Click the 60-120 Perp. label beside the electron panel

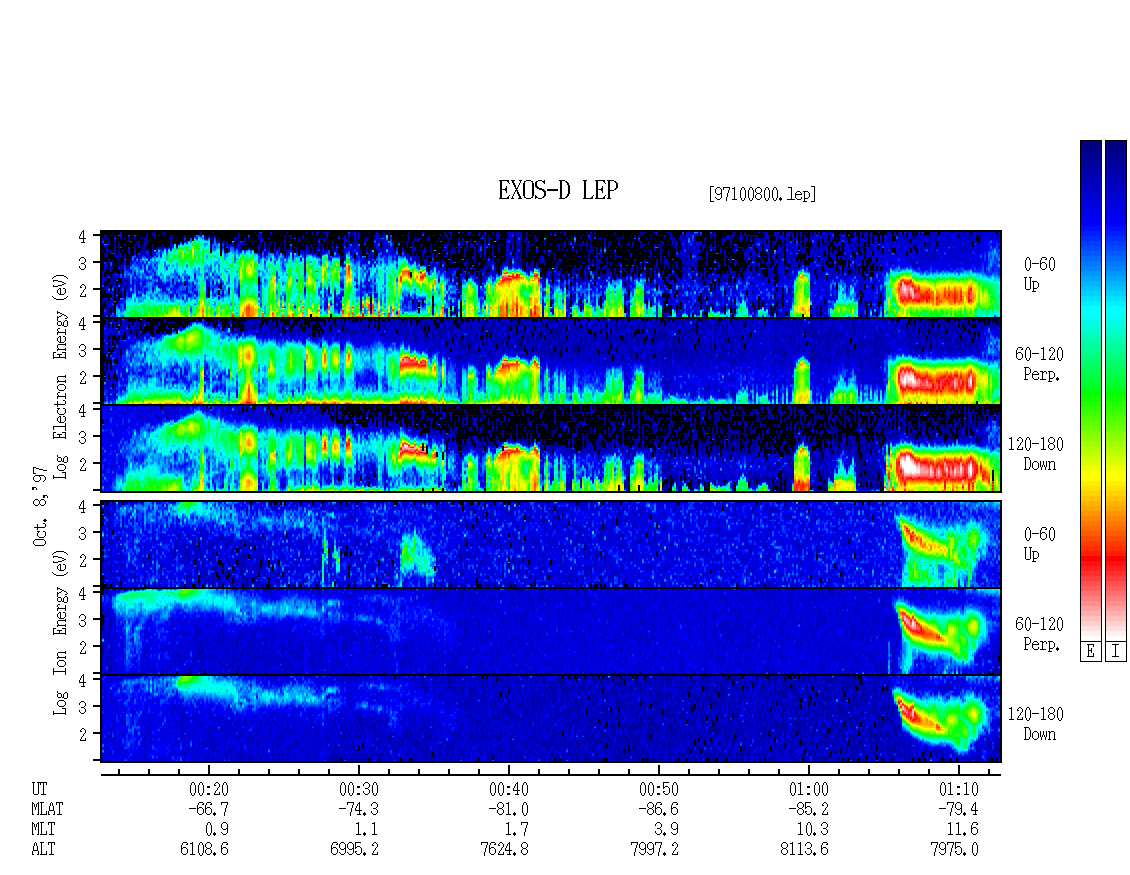pyautogui.click(x=1039, y=364)
